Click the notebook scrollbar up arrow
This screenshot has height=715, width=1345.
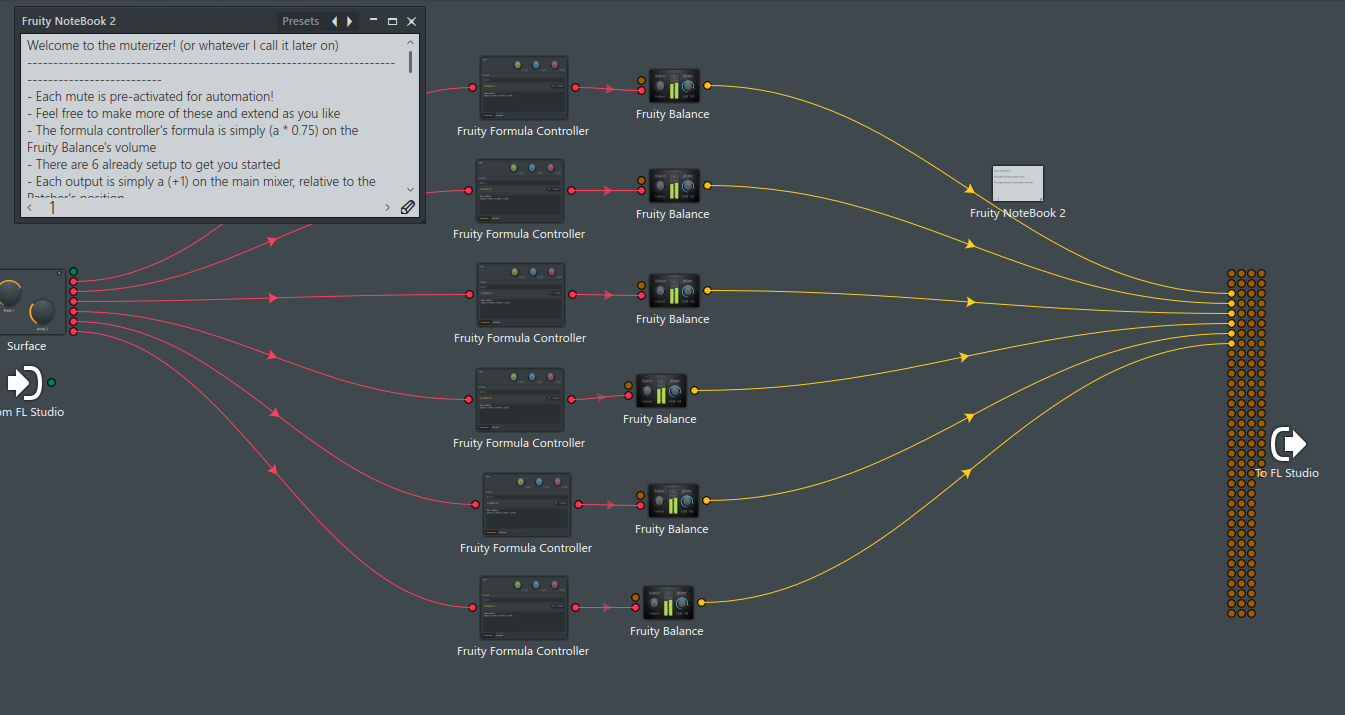(410, 43)
